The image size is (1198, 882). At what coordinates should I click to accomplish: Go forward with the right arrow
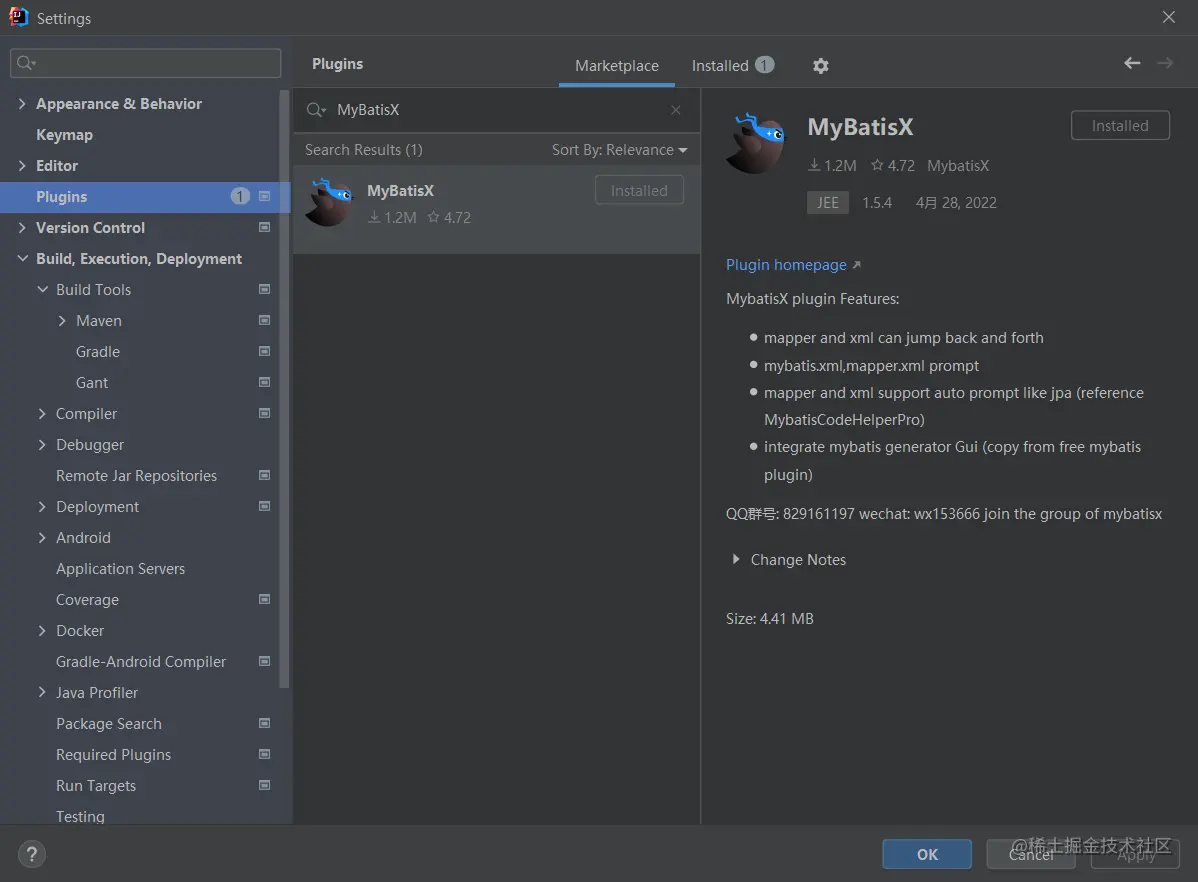[1164, 63]
